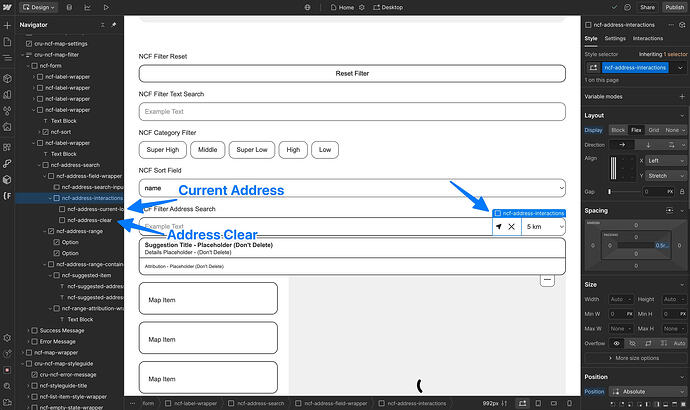690x410 pixels.
Task: Open the Logic flow icon in sidebar
Action: [7, 164]
